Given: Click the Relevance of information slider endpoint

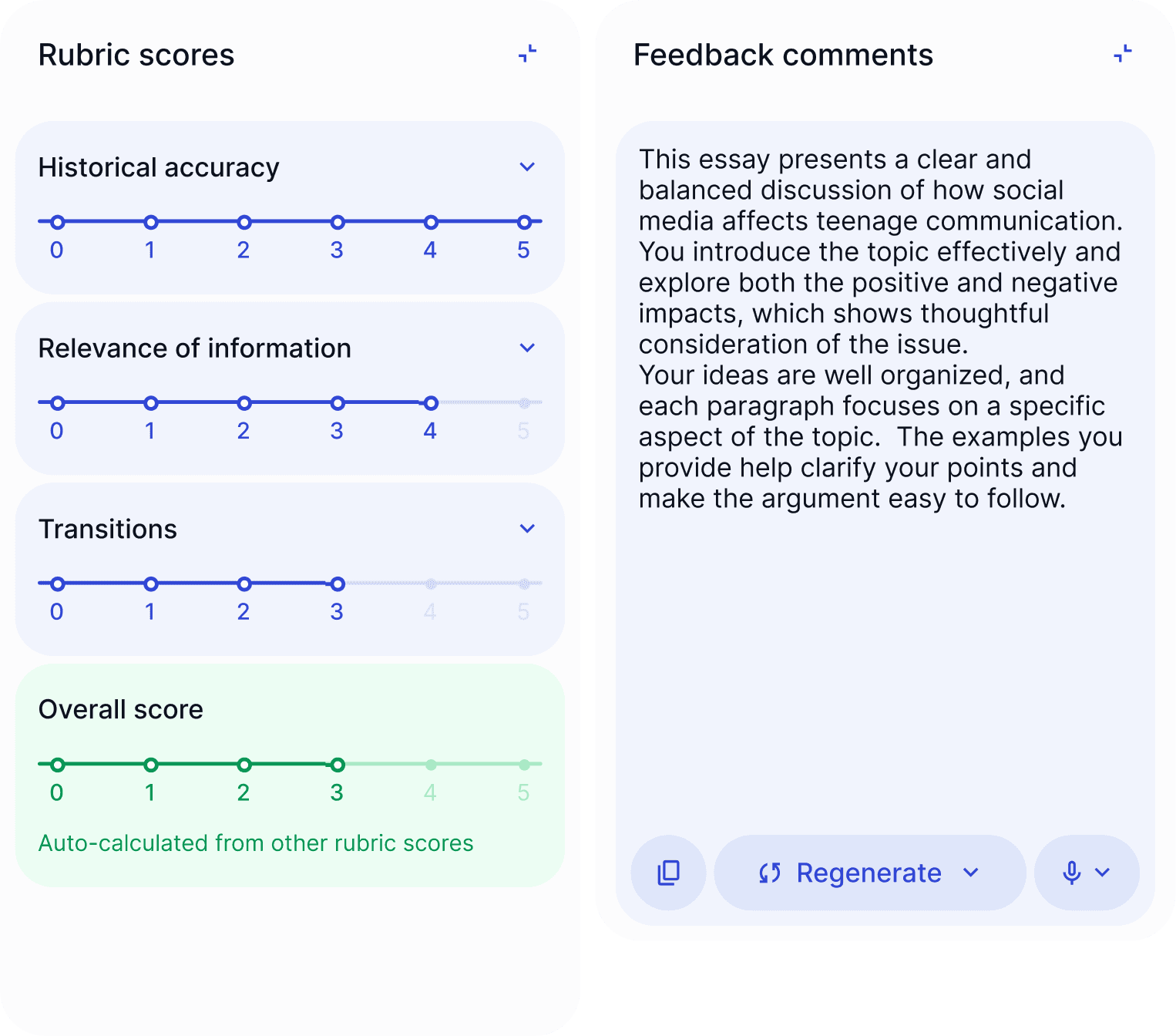Looking at the screenshot, I should [430, 402].
